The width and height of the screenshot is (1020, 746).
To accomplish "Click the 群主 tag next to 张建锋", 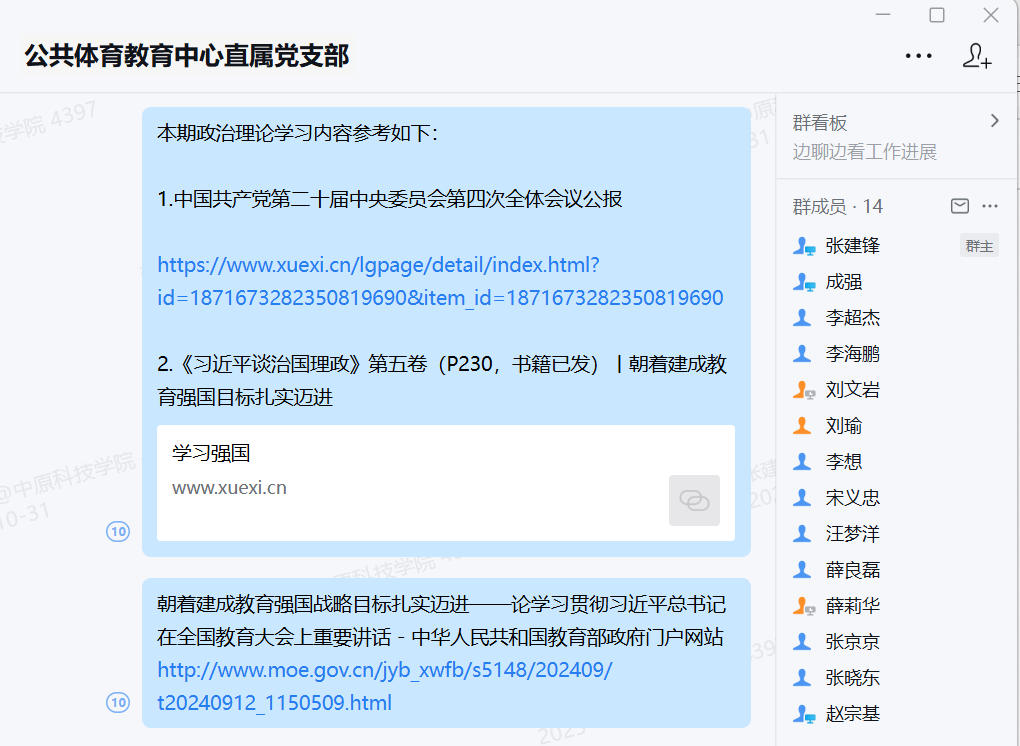I will 979,246.
